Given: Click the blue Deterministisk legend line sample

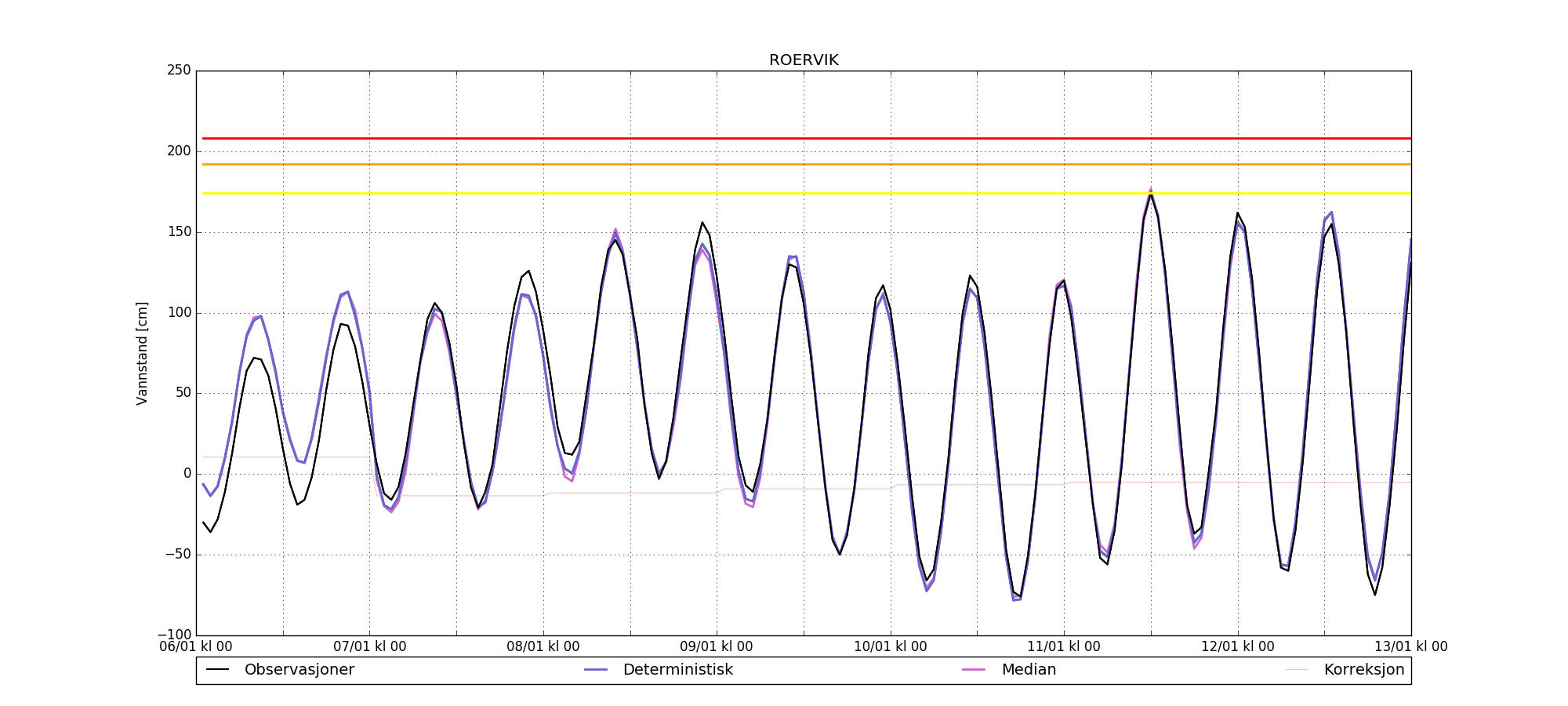Looking at the screenshot, I should pyautogui.click(x=596, y=670).
